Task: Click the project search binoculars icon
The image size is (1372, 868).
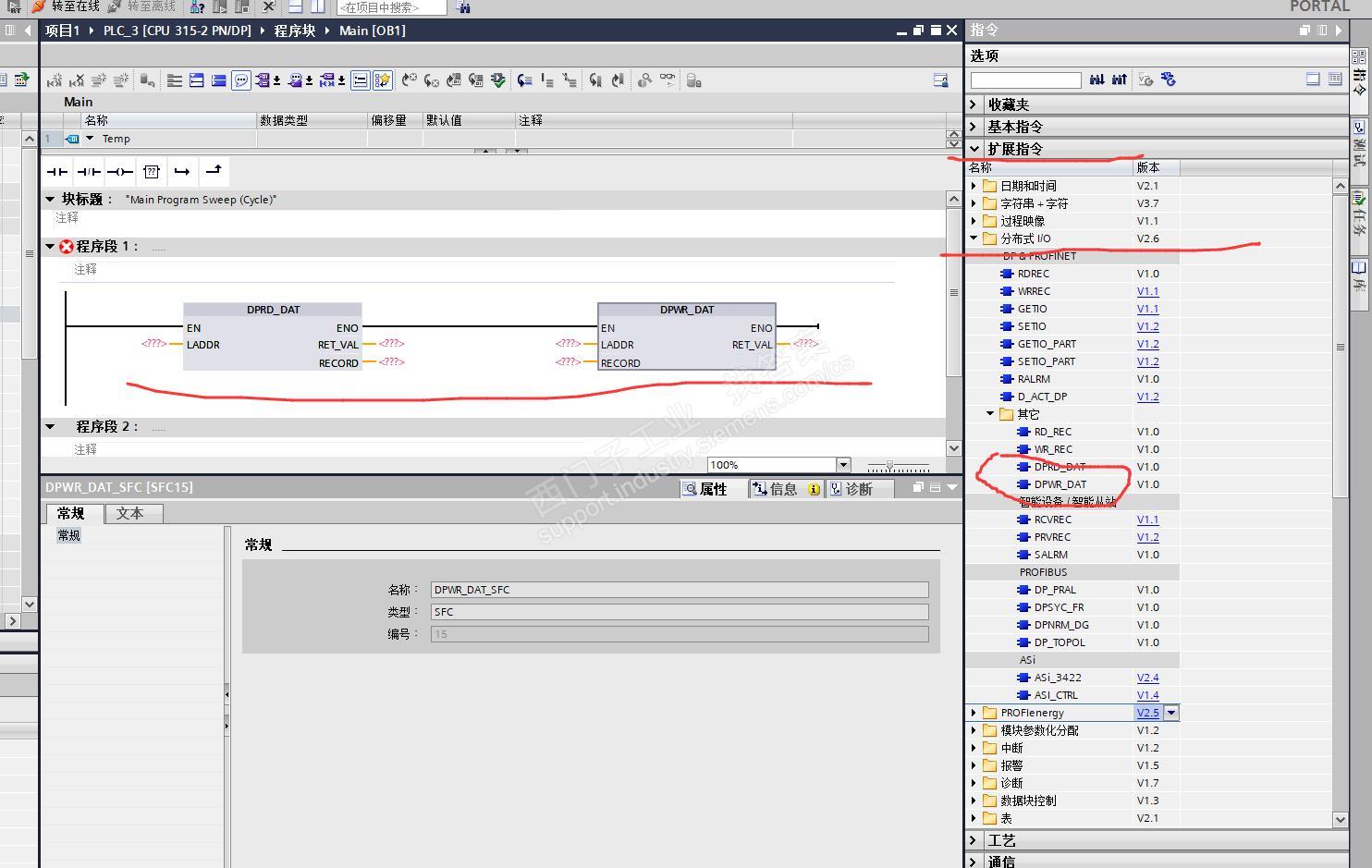Action: (x=463, y=7)
